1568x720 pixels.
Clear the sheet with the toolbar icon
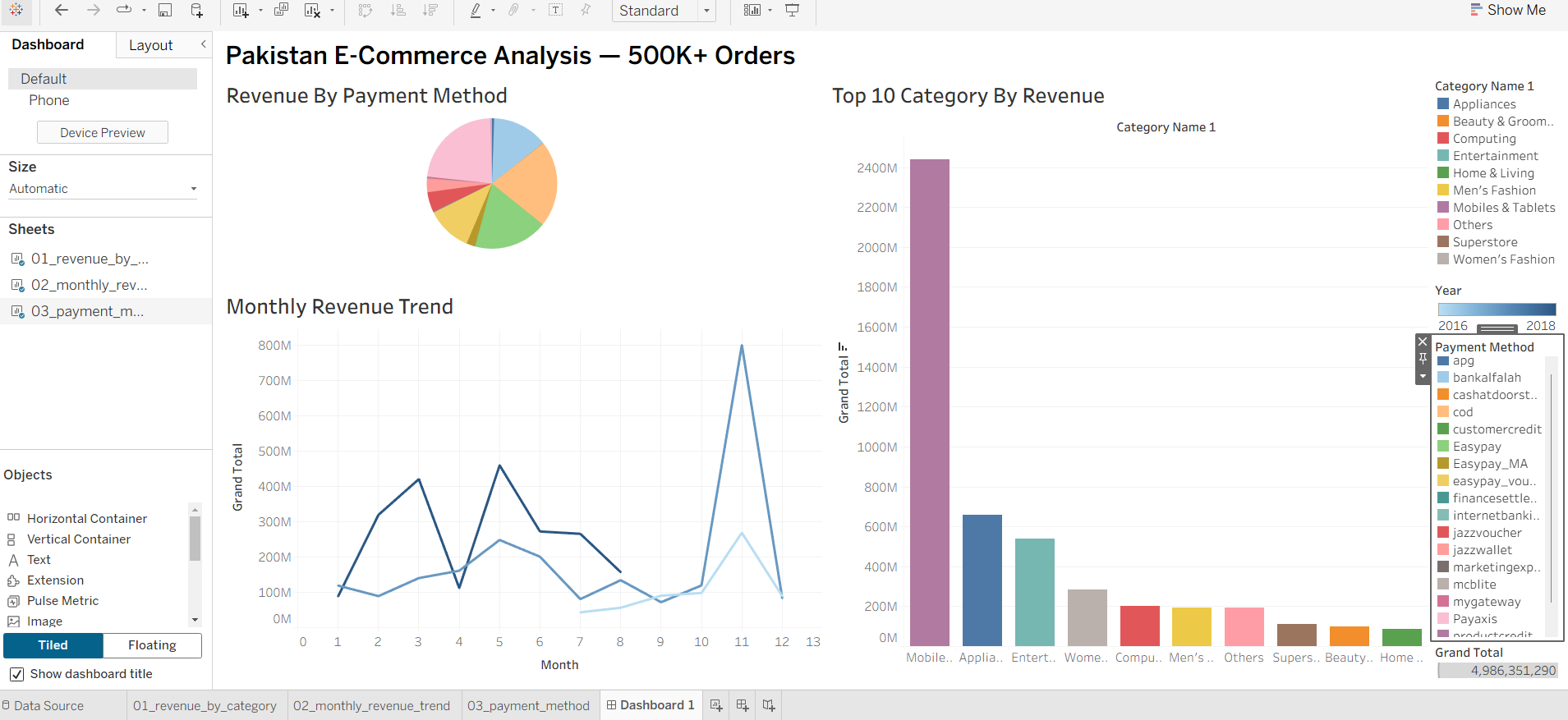(x=312, y=10)
